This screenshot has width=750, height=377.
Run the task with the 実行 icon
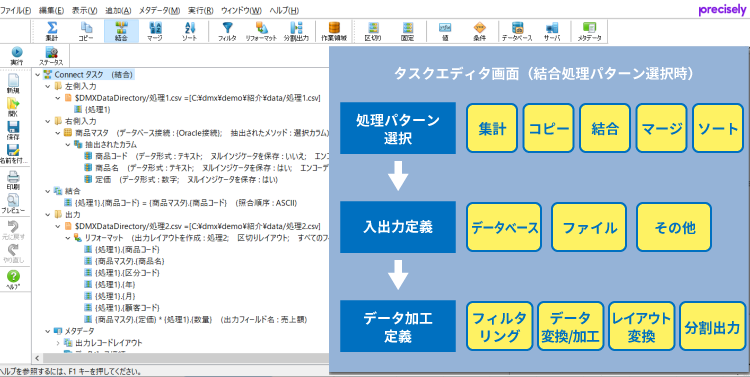tap(17, 56)
